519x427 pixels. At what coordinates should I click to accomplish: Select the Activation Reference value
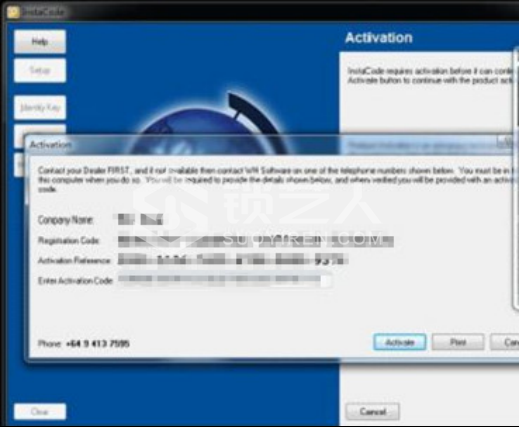[x=233, y=260]
